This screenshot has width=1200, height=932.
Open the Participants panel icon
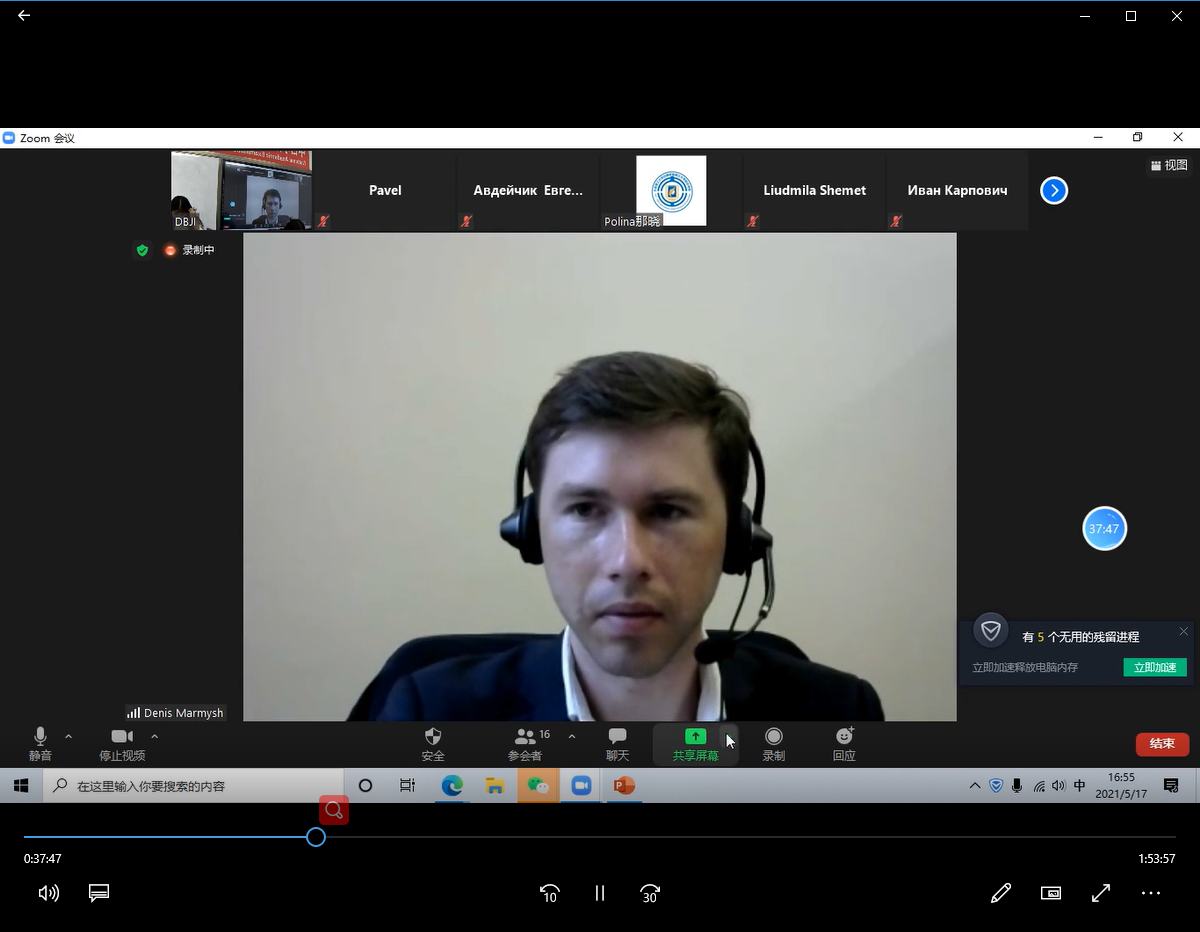525,737
